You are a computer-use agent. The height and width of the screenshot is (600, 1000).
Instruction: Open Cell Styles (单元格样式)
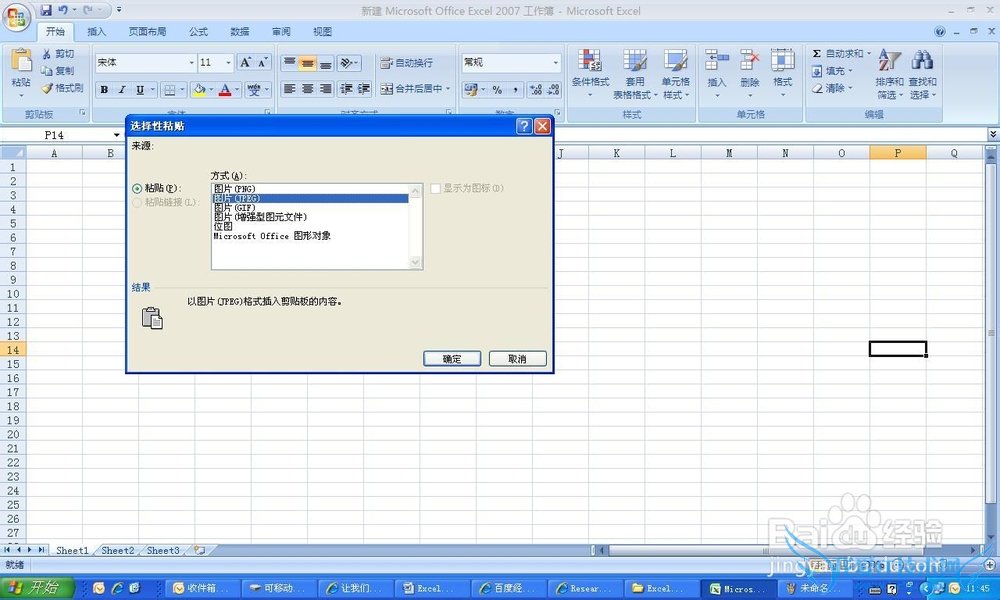coord(675,73)
